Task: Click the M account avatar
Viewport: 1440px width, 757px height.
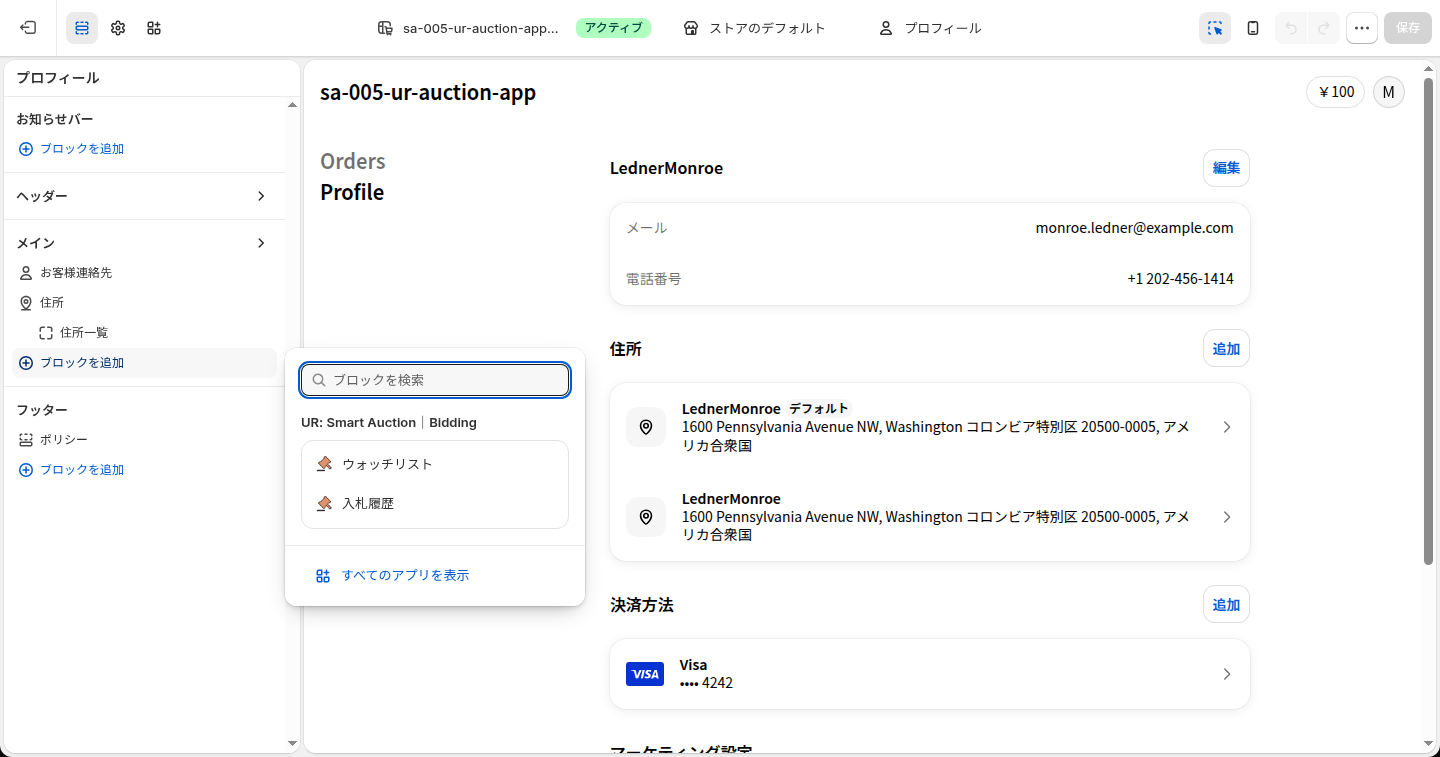Action: (x=1389, y=92)
